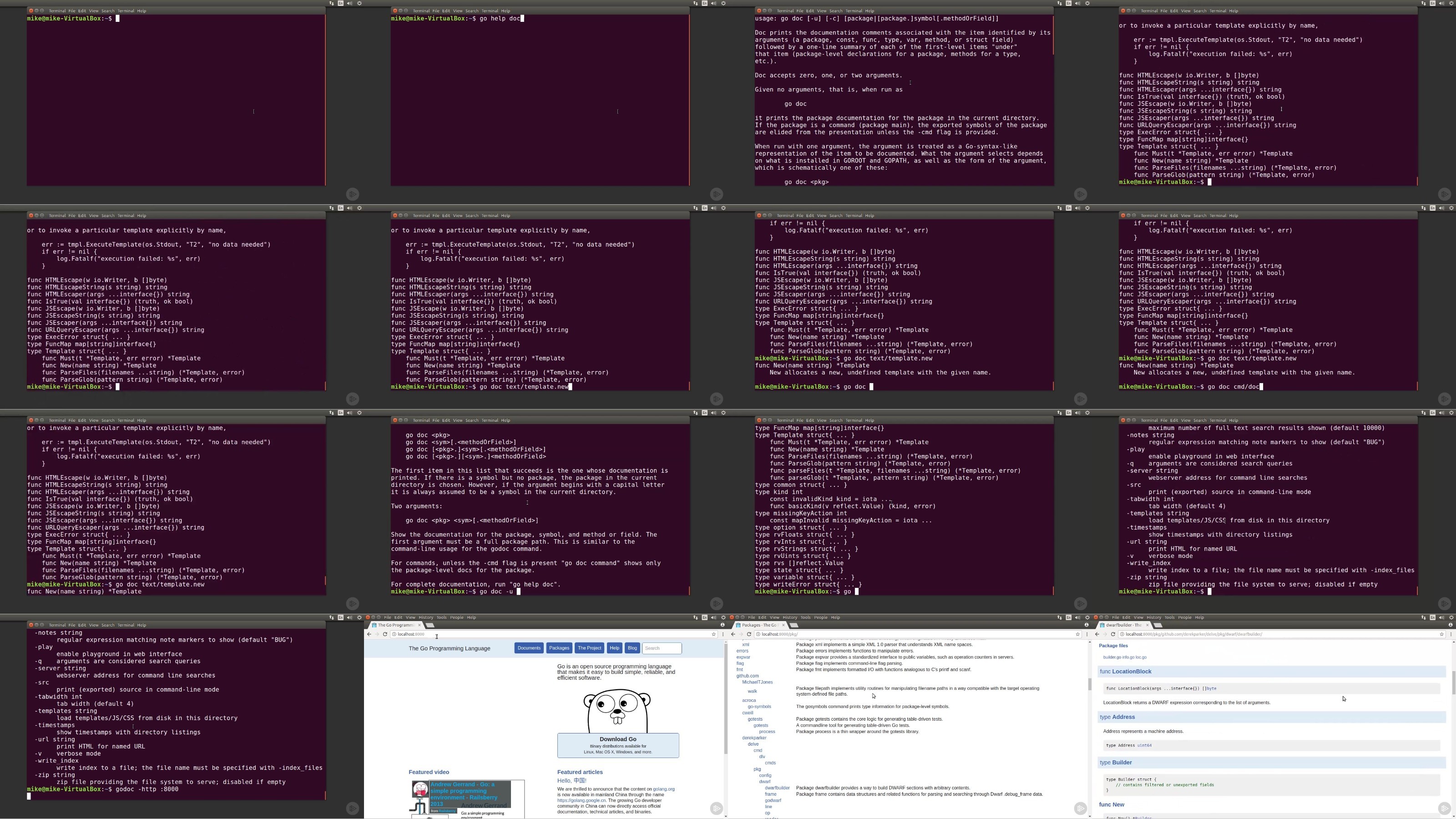Open Tools menu in the Packages browser window
This screenshot has width=1456, height=819.
805,617
